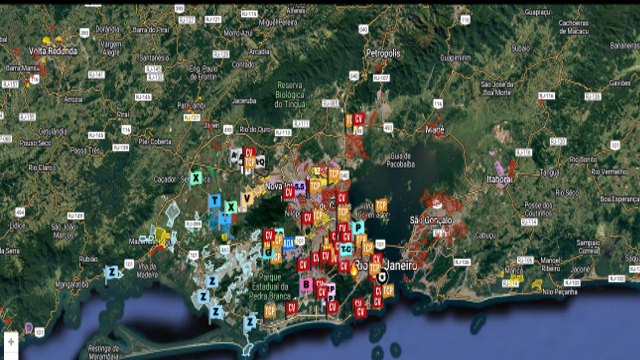Image resolution: width=640 pixels, height=360 pixels.
Task: Click TCP flag below Parque Estadual da Pedra Branca
Action: pyautogui.click(x=270, y=311)
